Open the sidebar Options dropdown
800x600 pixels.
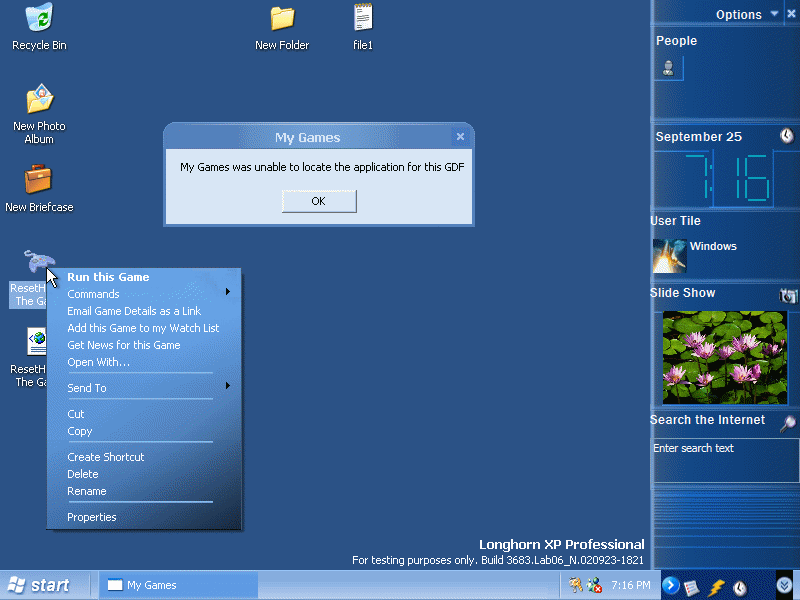(x=774, y=14)
